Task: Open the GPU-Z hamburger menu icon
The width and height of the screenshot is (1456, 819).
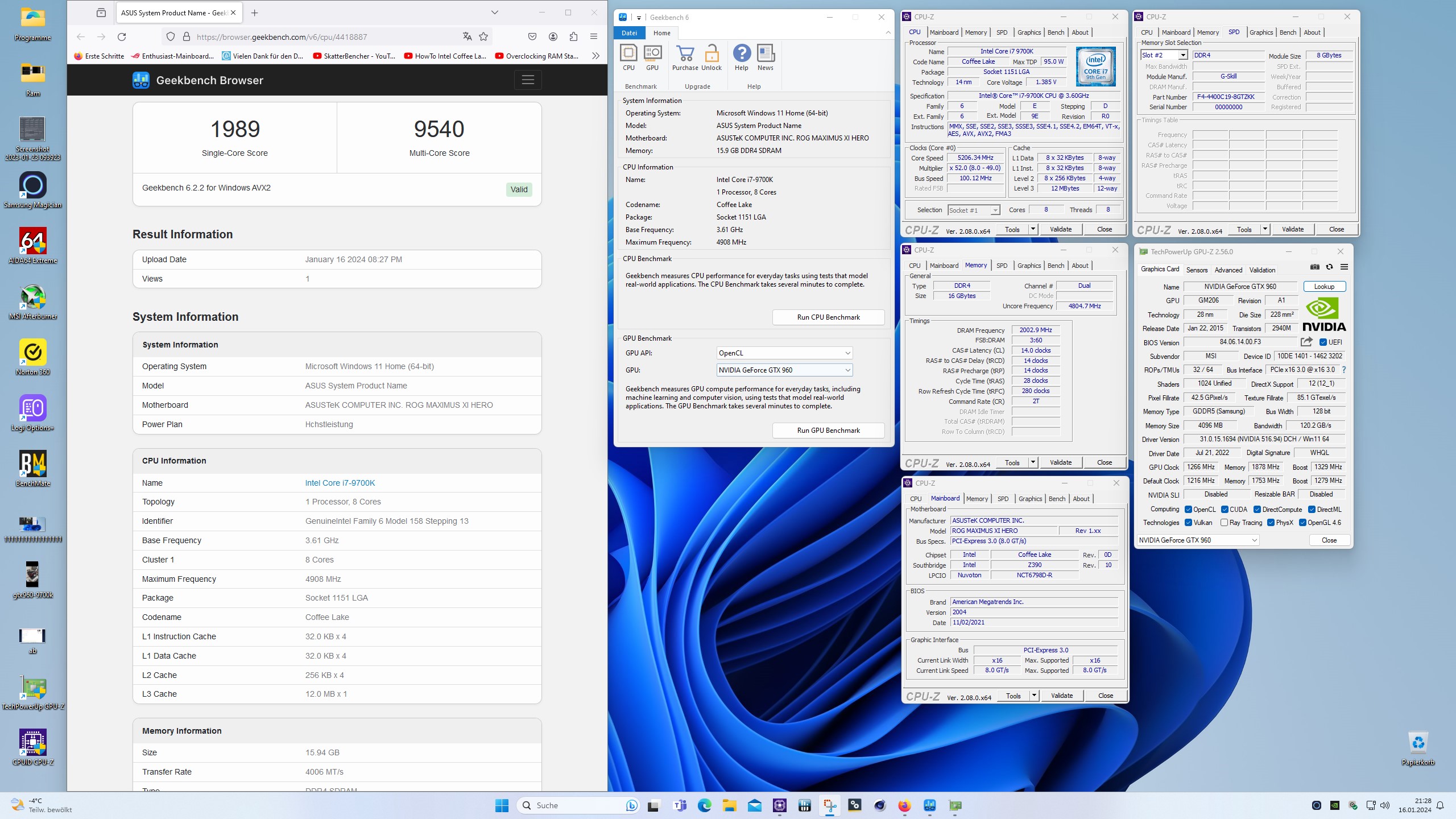Action: [x=1344, y=267]
